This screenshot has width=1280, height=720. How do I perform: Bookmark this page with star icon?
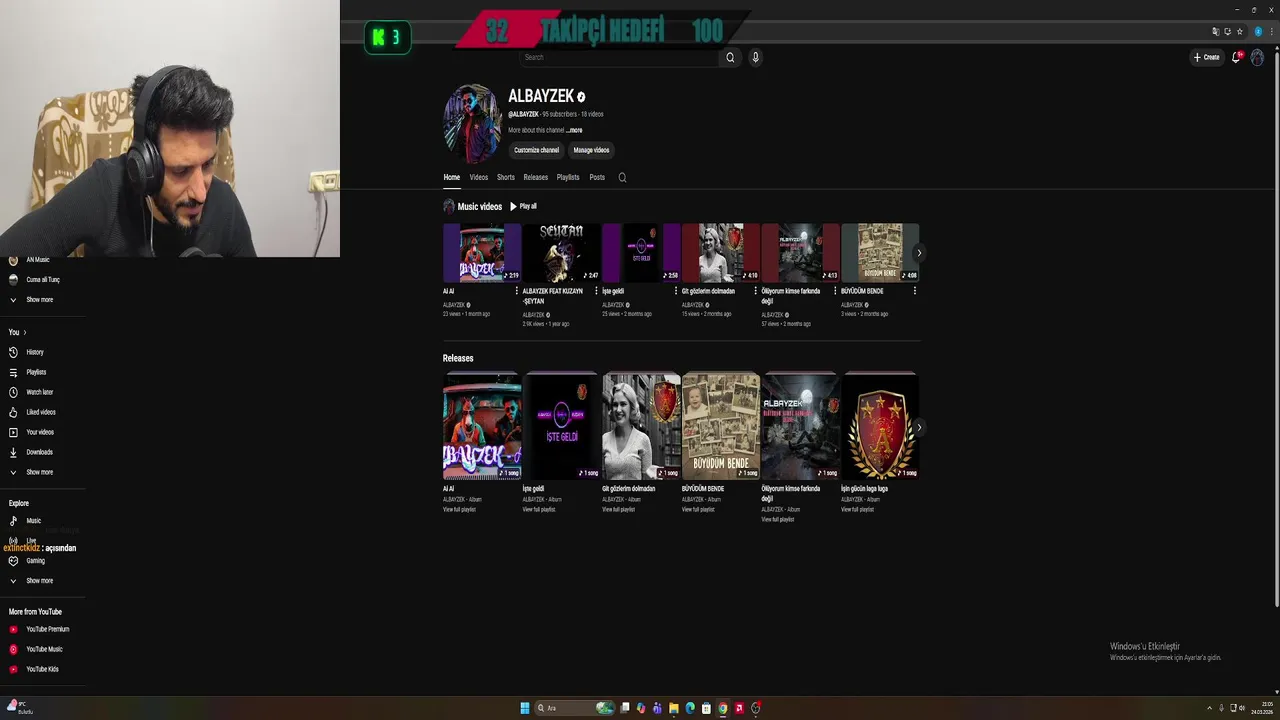1240,31
